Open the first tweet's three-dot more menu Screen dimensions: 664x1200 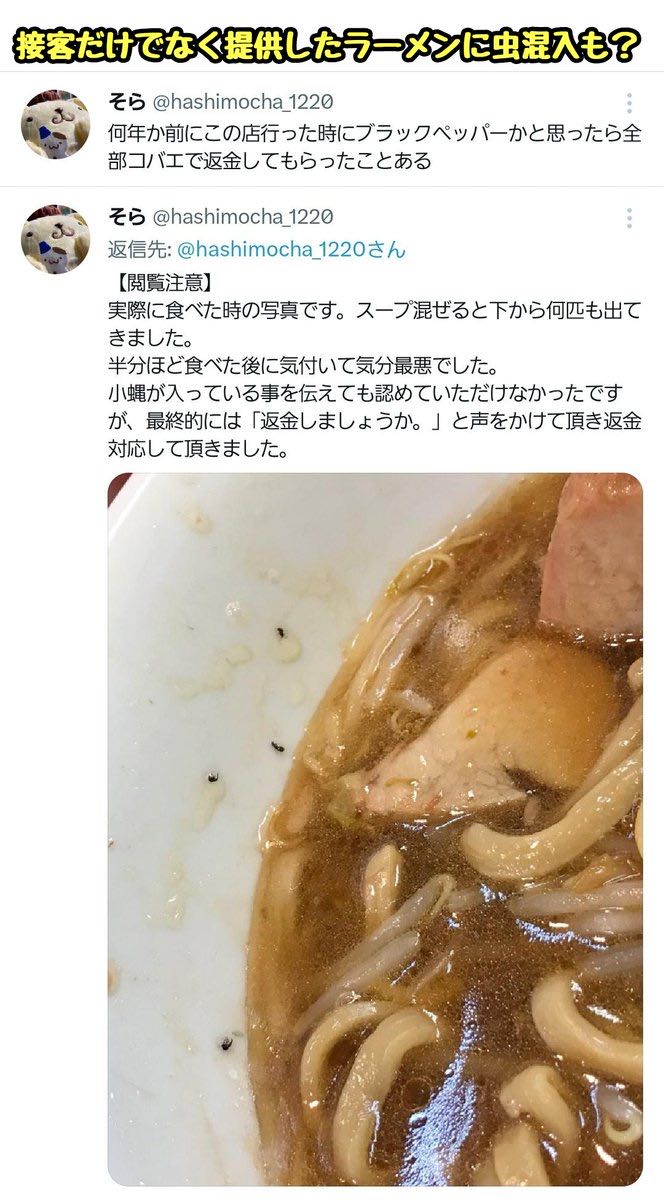pos(628,104)
